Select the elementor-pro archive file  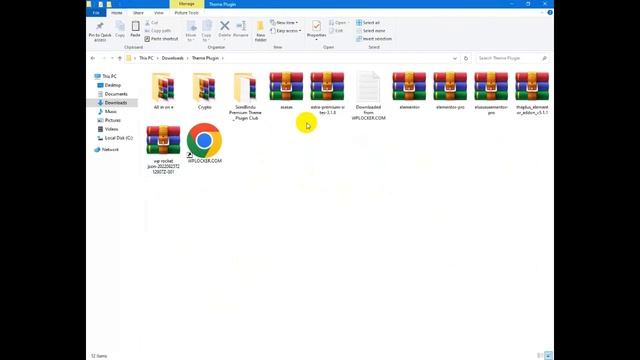(x=450, y=91)
